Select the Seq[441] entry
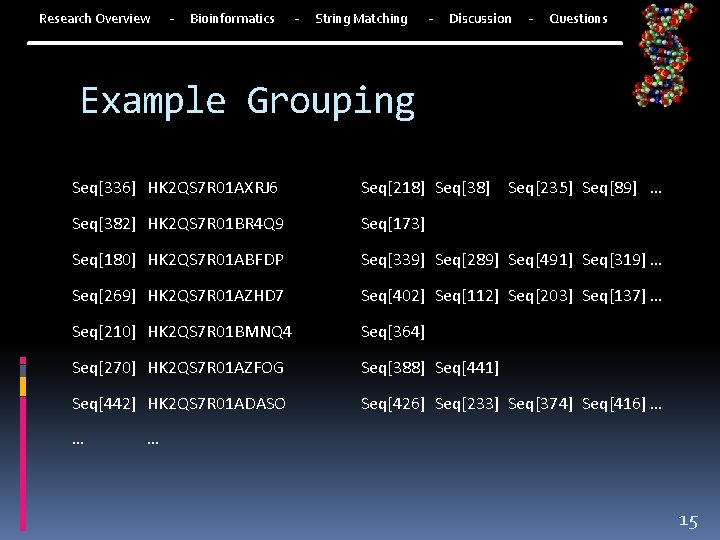The width and height of the screenshot is (720, 540). pyautogui.click(x=467, y=368)
